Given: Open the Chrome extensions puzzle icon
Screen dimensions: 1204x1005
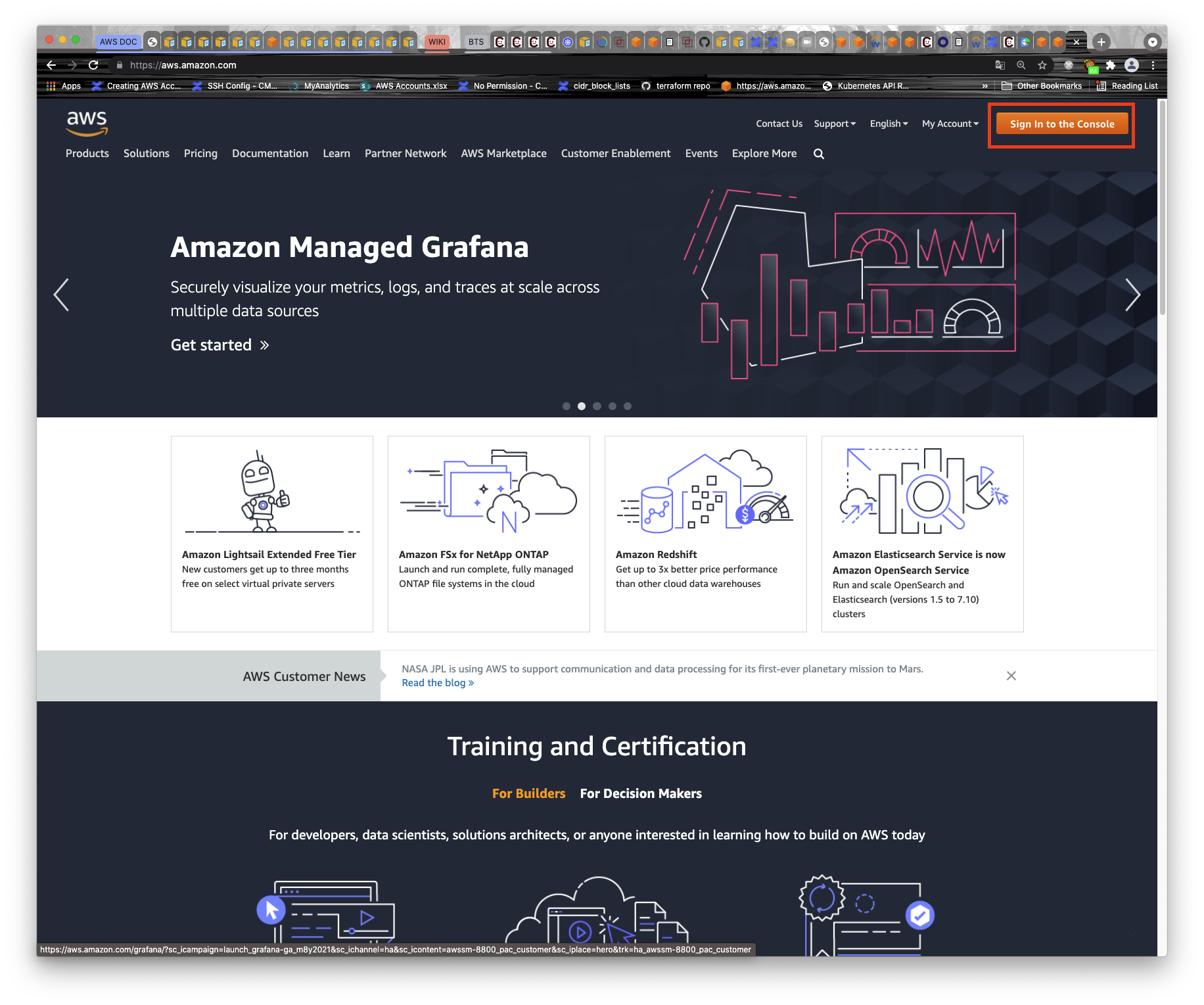Looking at the screenshot, I should pos(1111,65).
